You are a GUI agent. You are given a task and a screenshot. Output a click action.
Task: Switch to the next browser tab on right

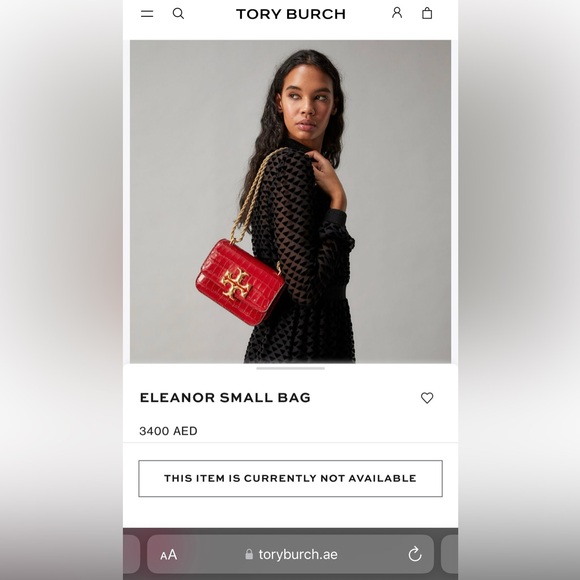449,554
